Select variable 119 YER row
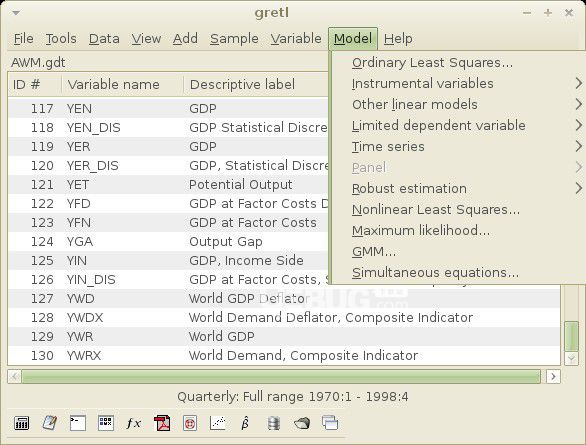The height and width of the screenshot is (445, 586). click(168, 146)
